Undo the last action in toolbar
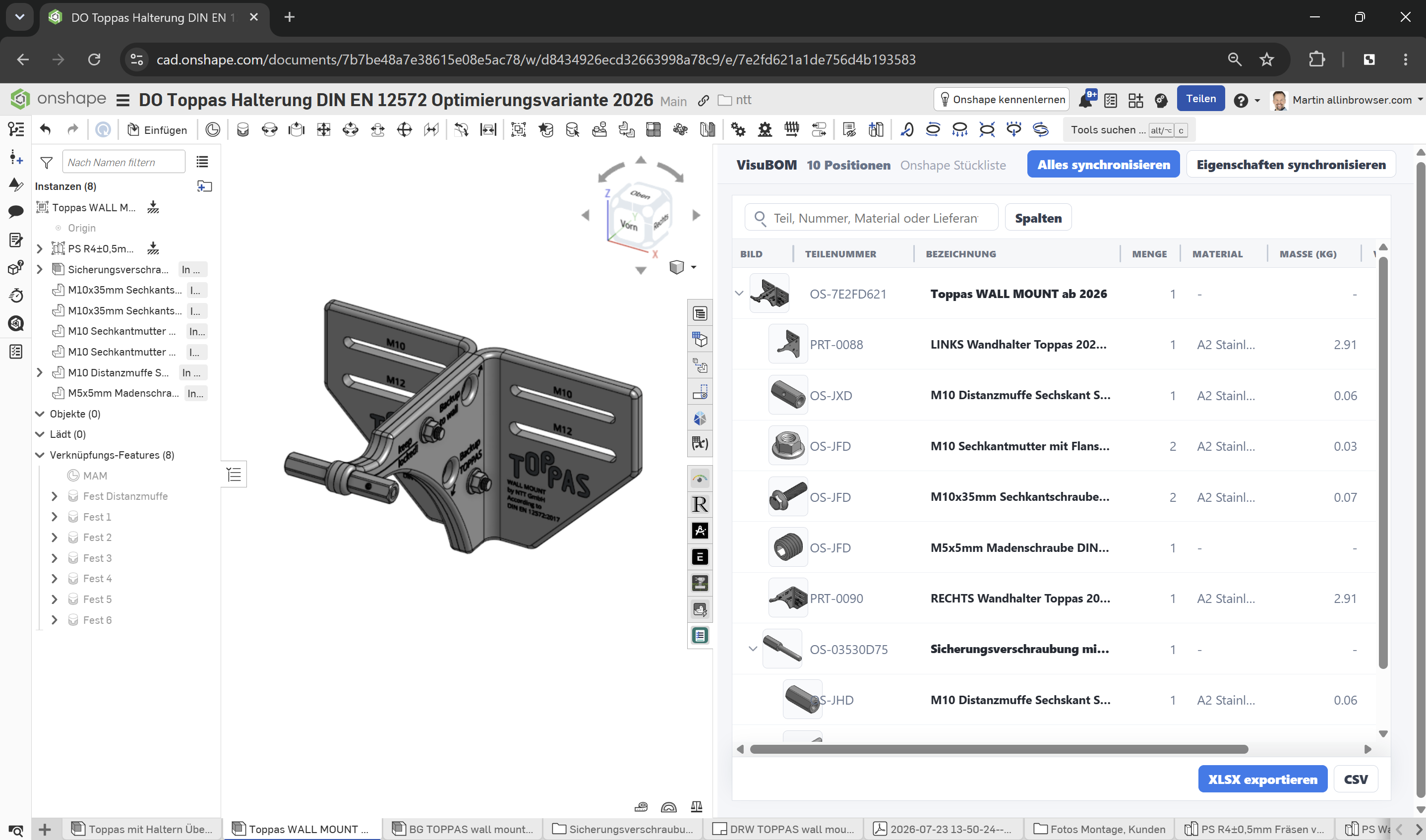Screen dimensions: 1426x840 coord(45,129)
